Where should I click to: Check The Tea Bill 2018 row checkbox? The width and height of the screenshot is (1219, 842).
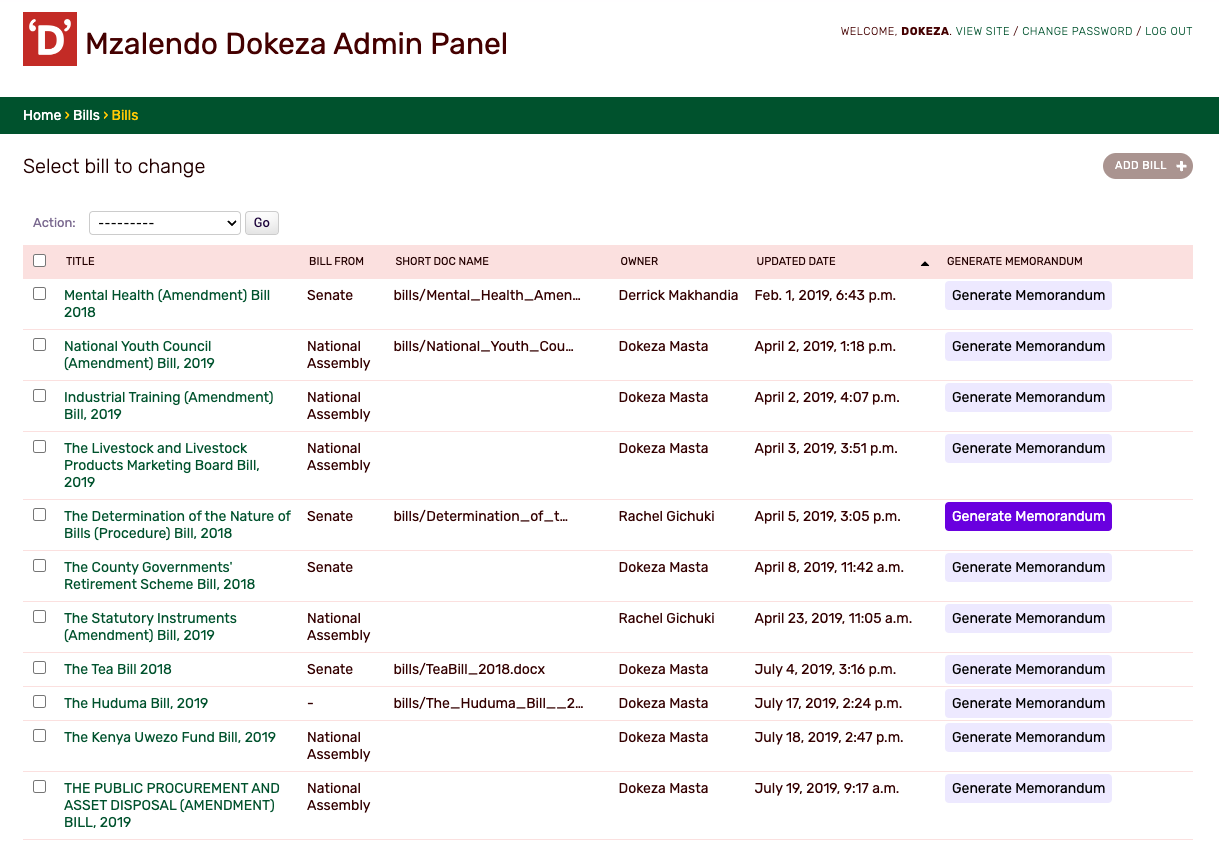coord(39,667)
